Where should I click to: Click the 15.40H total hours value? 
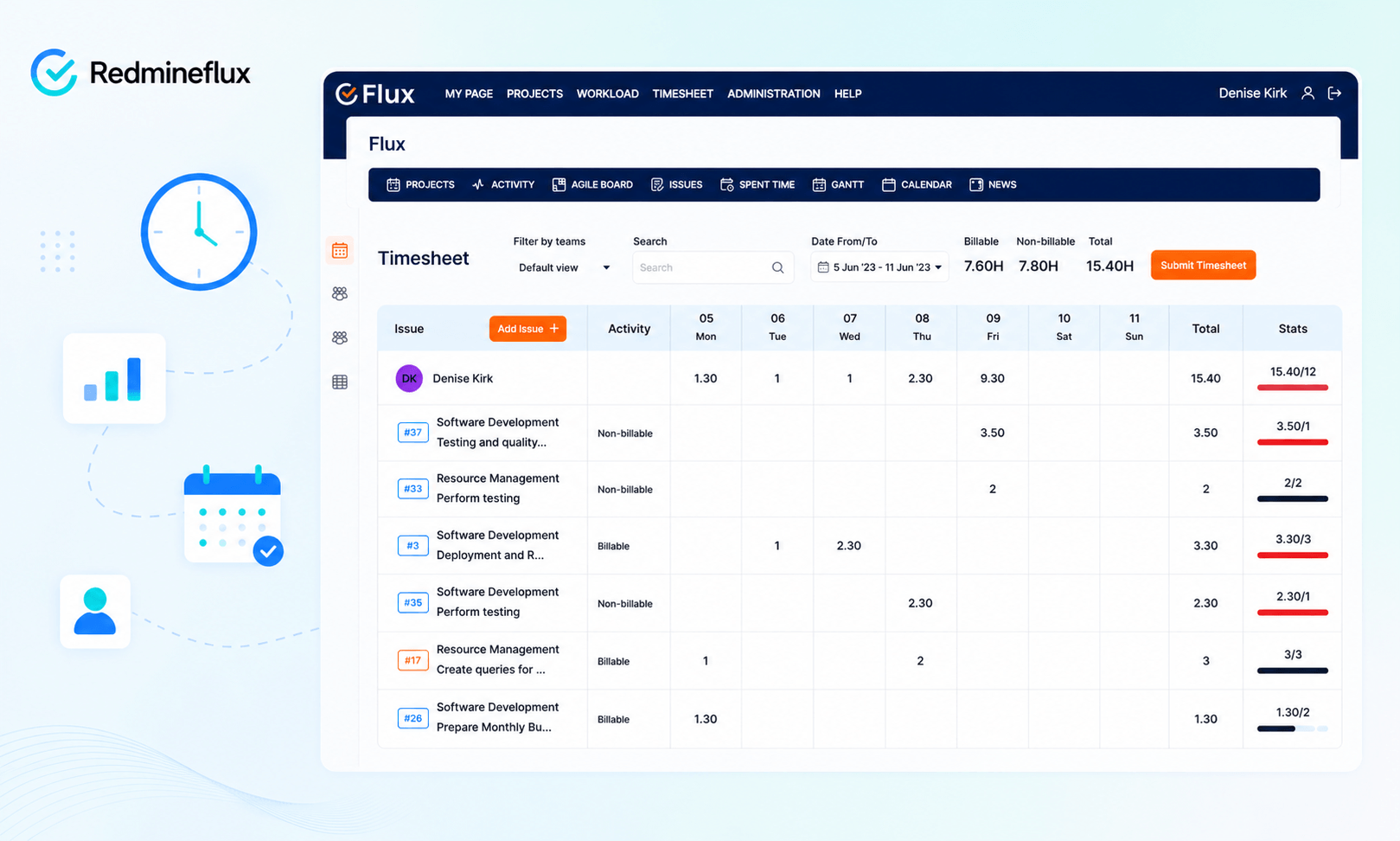1109,266
